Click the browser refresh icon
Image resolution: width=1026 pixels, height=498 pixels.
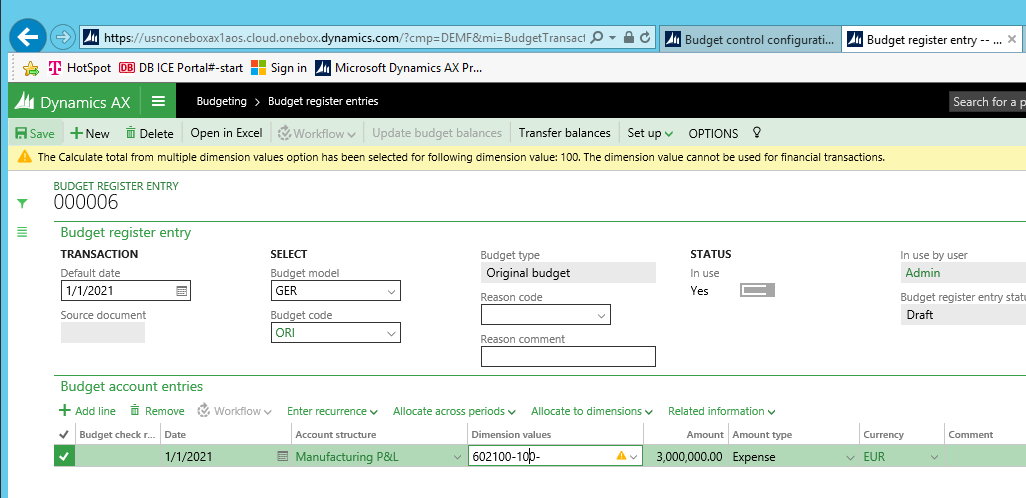[x=646, y=38]
